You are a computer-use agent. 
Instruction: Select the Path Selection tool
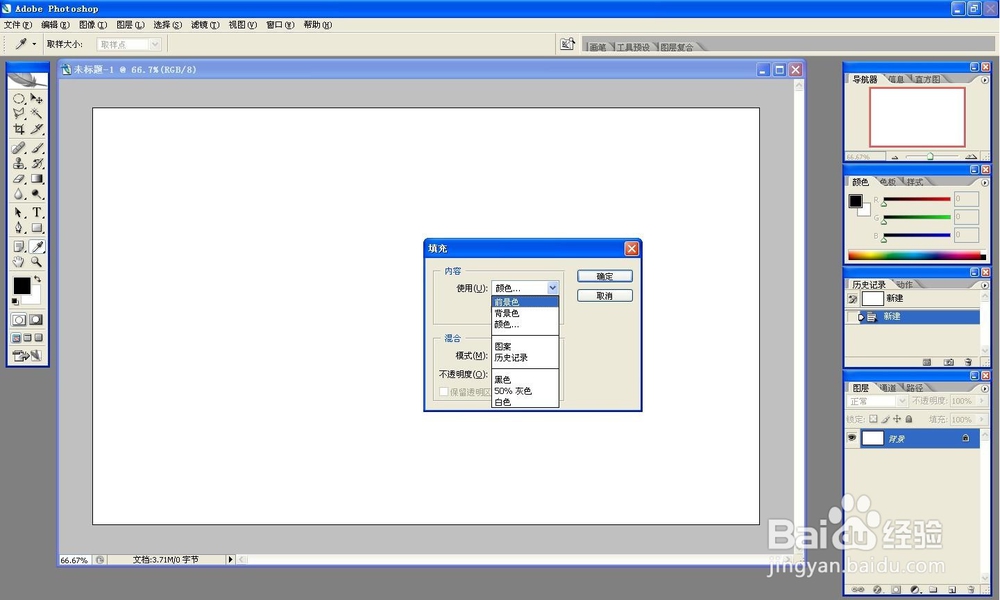(x=19, y=212)
